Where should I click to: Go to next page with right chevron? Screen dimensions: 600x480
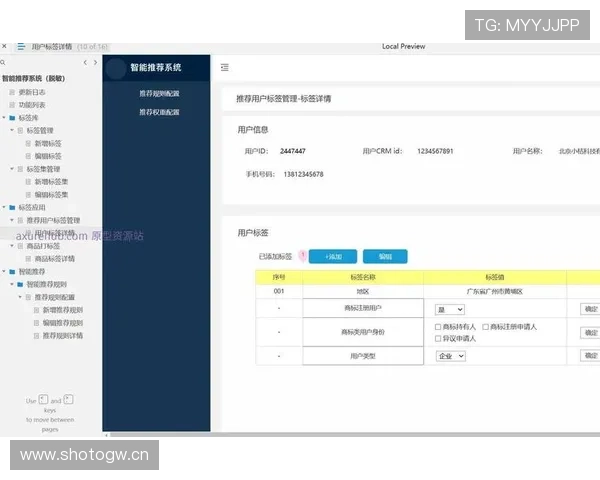coord(95,62)
